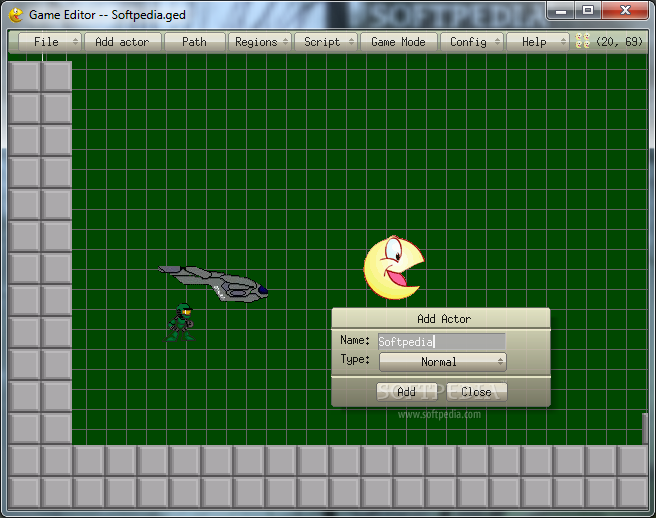Click the Add Actor dialog title bar
The width and height of the screenshot is (656, 518).
[x=441, y=319]
